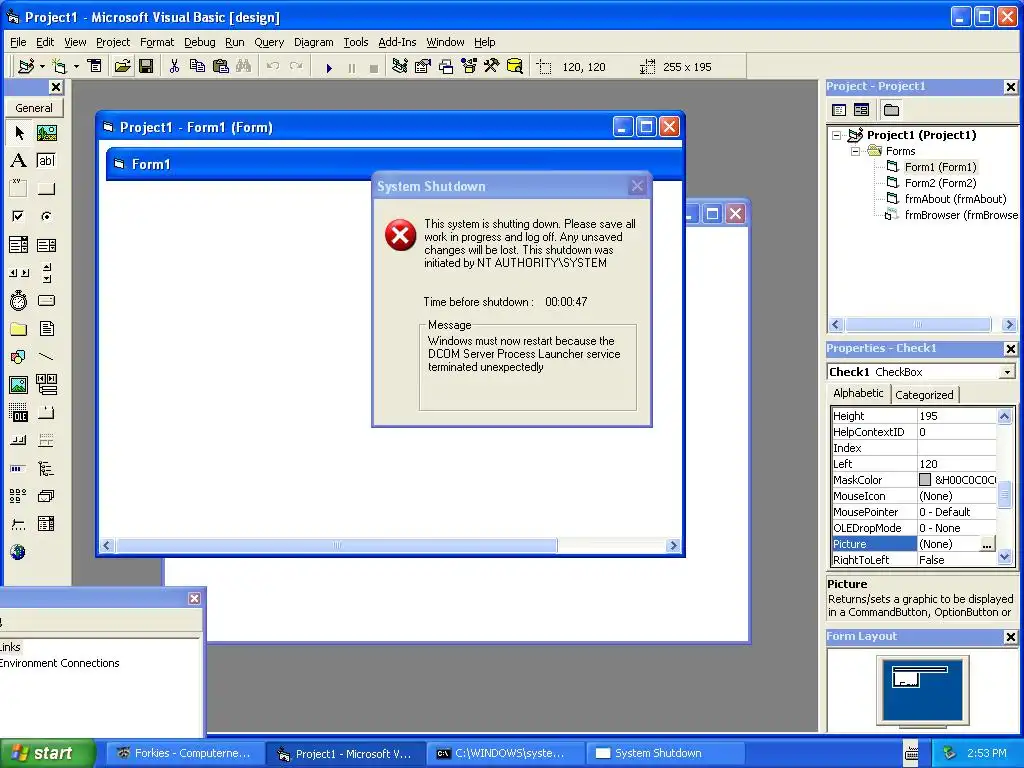Open the Project menu
The height and width of the screenshot is (768, 1024).
coord(113,42)
